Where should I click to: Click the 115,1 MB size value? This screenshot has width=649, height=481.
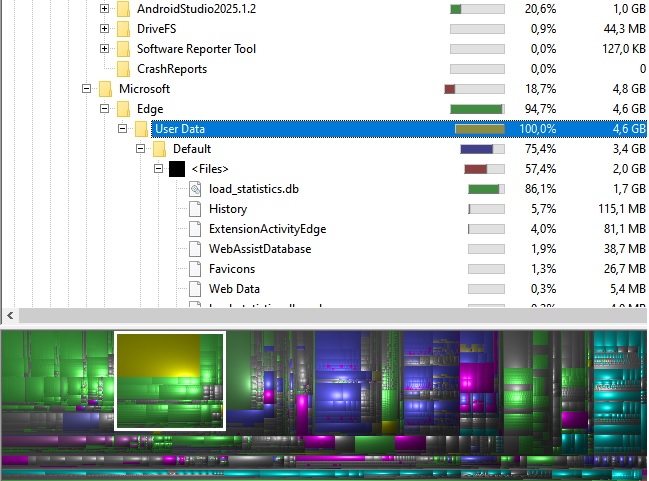622,209
